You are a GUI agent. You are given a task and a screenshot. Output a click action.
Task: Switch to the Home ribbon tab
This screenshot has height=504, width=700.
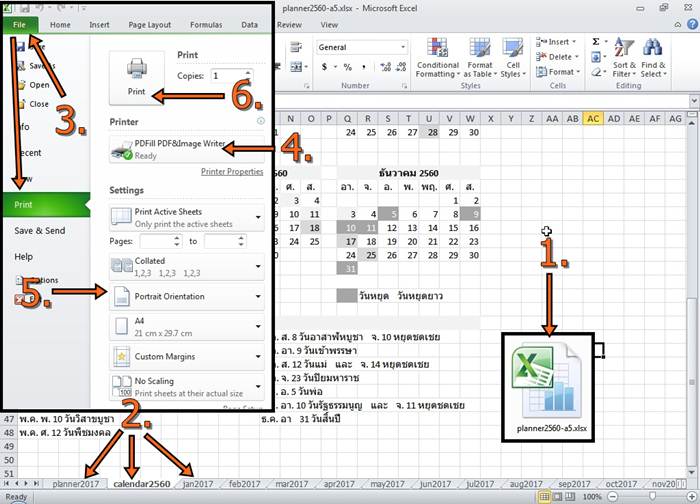click(60, 25)
